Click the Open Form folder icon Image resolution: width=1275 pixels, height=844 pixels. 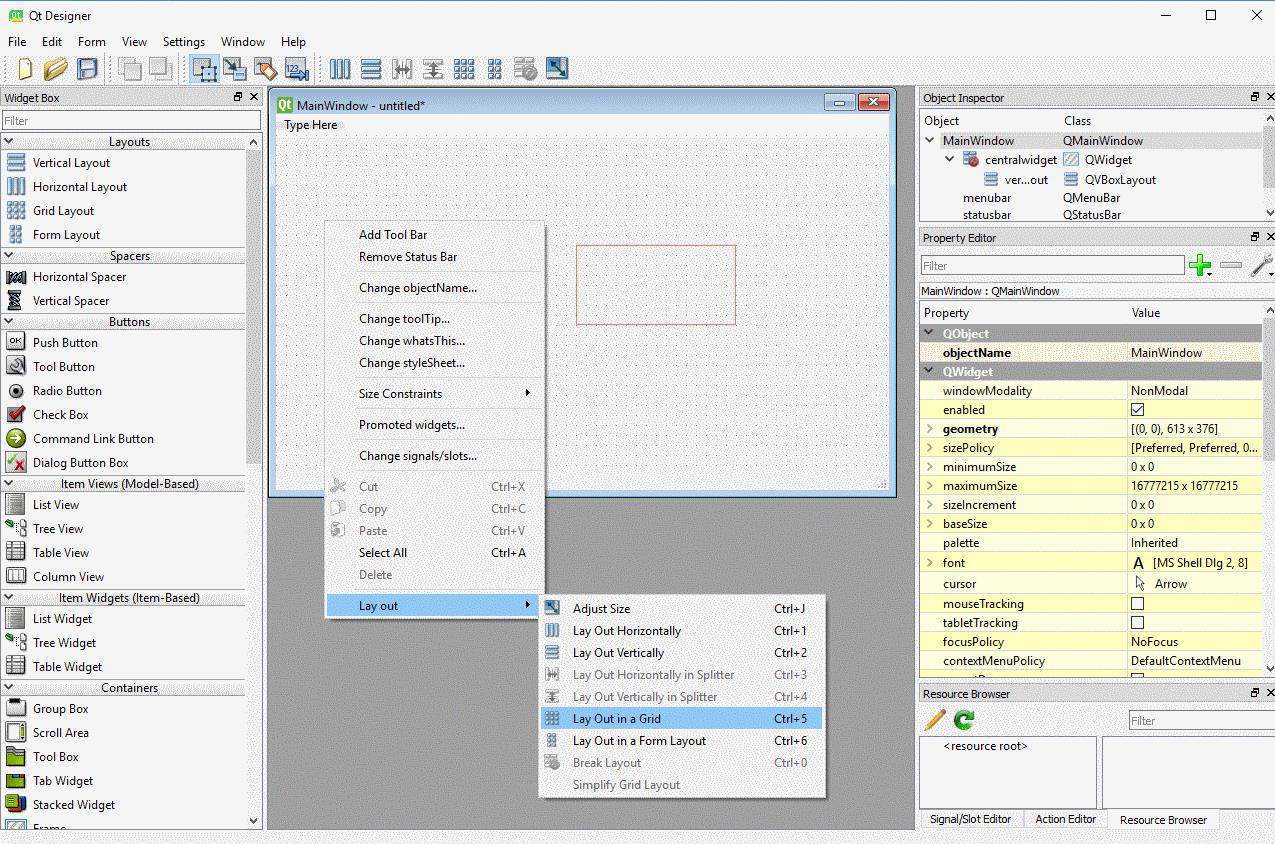click(x=56, y=69)
